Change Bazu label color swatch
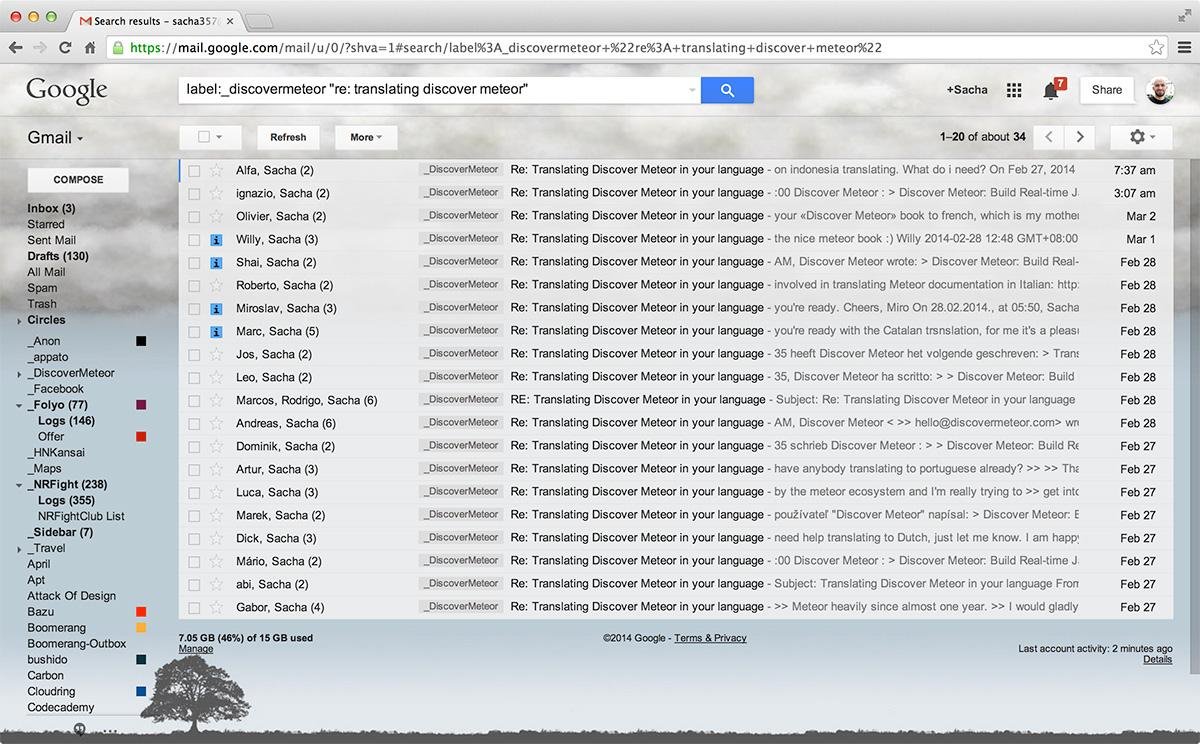Screen dimensions: 1200x744 click(141, 612)
